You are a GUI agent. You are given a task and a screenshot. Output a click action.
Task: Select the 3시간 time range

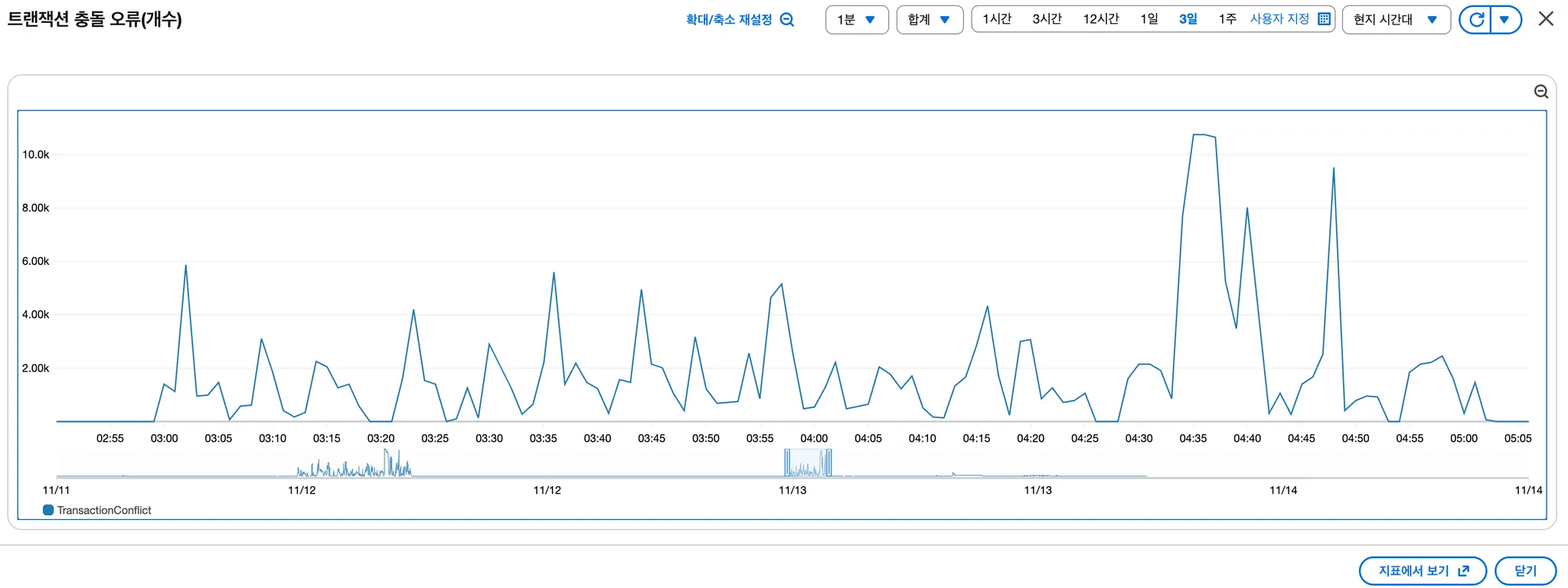tap(1047, 19)
